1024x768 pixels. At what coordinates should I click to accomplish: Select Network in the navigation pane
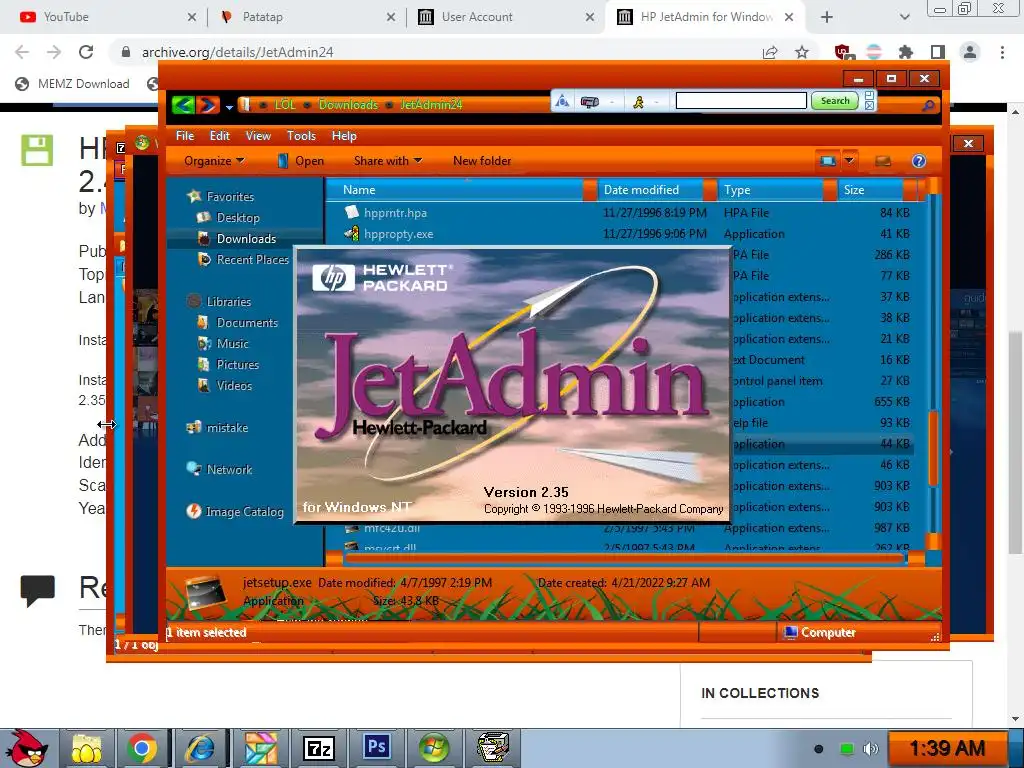coord(219,470)
